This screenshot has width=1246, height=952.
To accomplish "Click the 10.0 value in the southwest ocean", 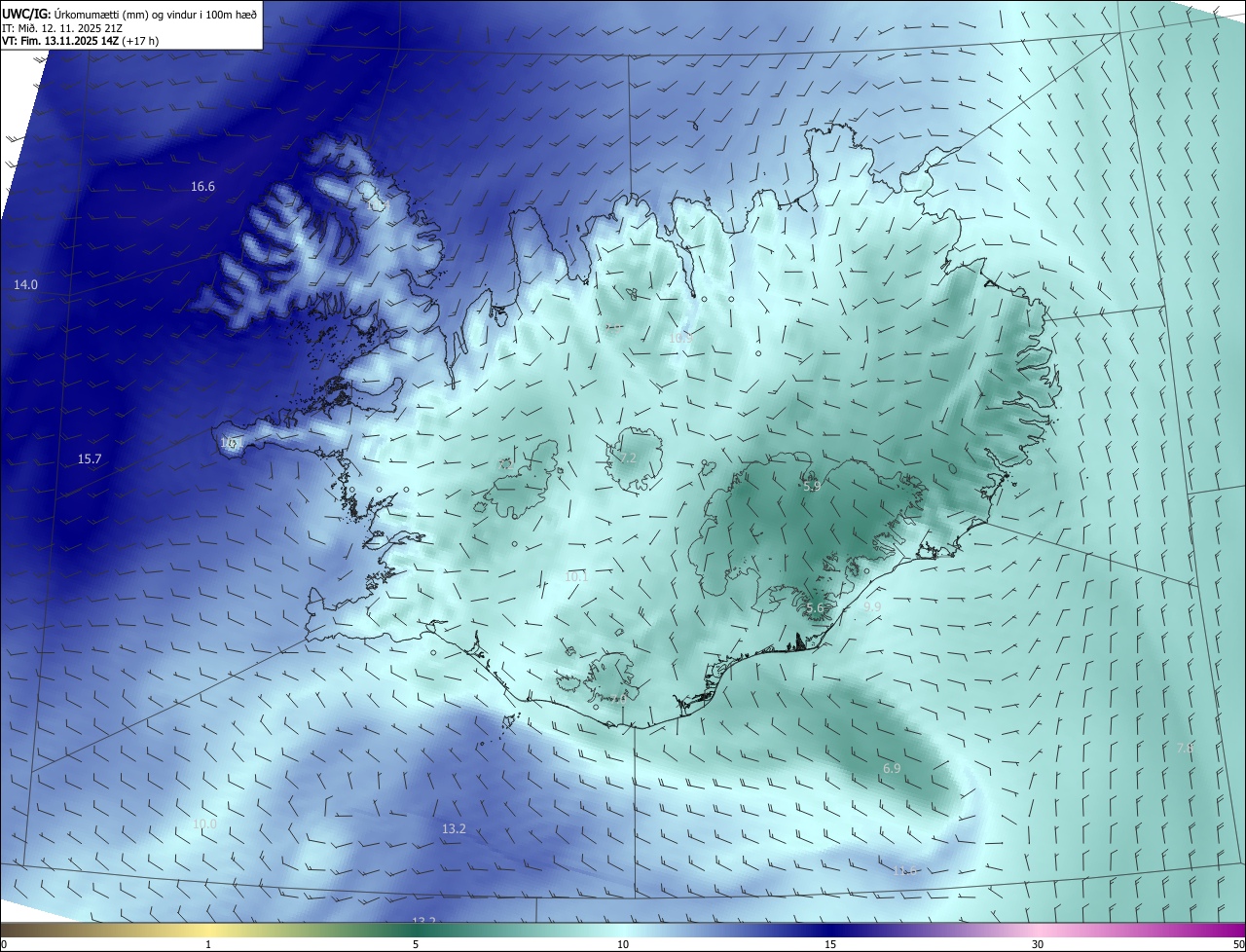I will [x=204, y=824].
